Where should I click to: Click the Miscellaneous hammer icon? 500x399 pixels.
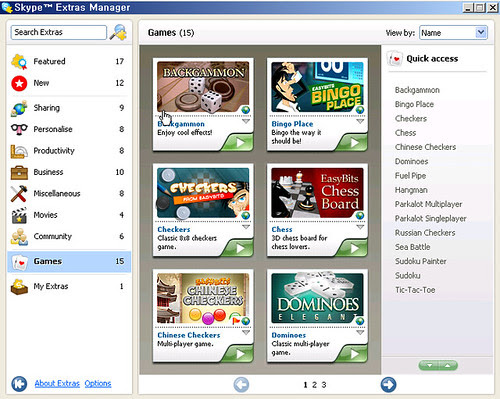19,194
